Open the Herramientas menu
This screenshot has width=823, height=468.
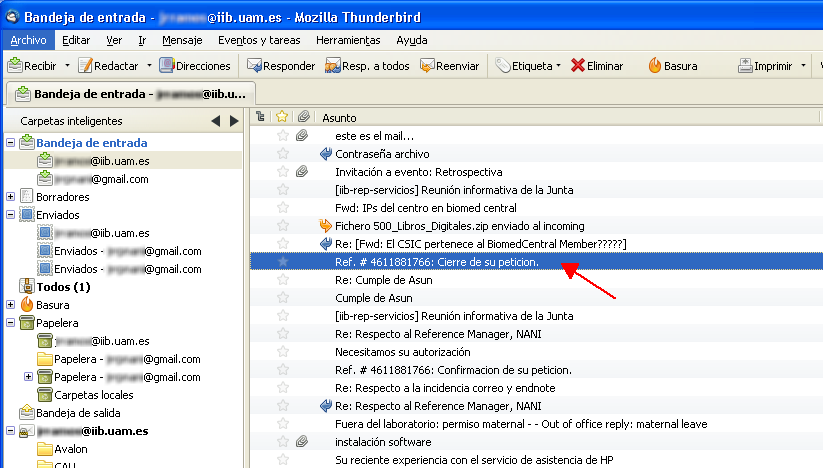pos(348,40)
